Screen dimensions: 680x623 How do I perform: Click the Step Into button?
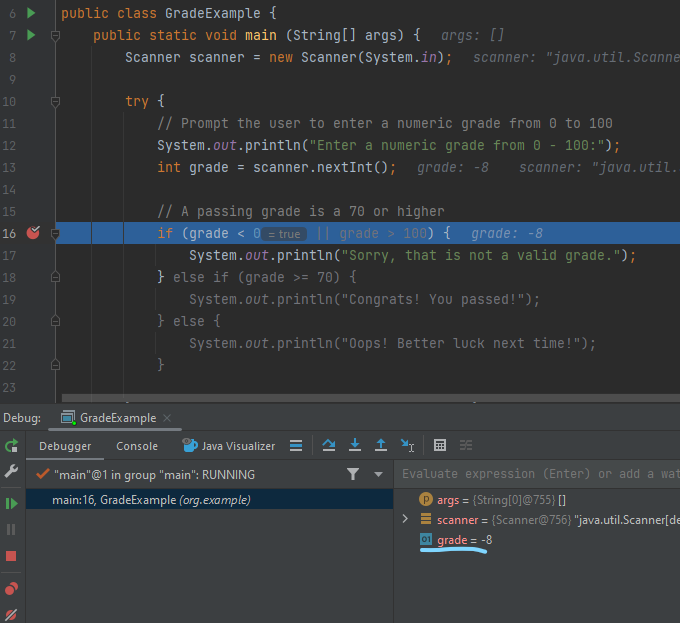coord(355,445)
